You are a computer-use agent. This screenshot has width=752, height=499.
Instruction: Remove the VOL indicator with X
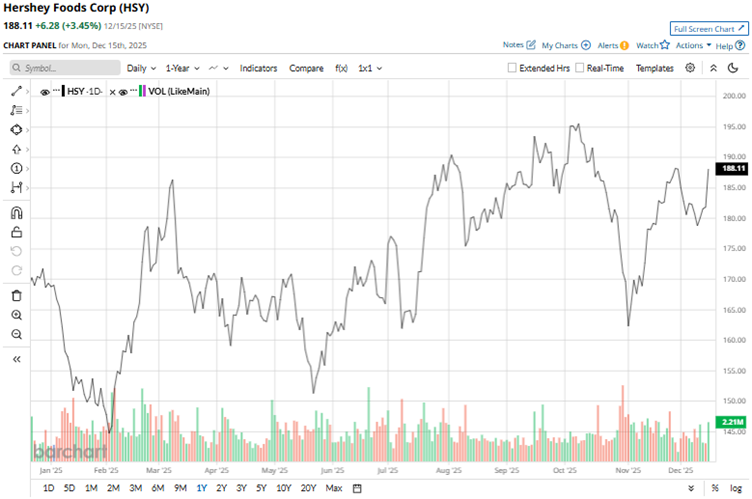(x=112, y=92)
